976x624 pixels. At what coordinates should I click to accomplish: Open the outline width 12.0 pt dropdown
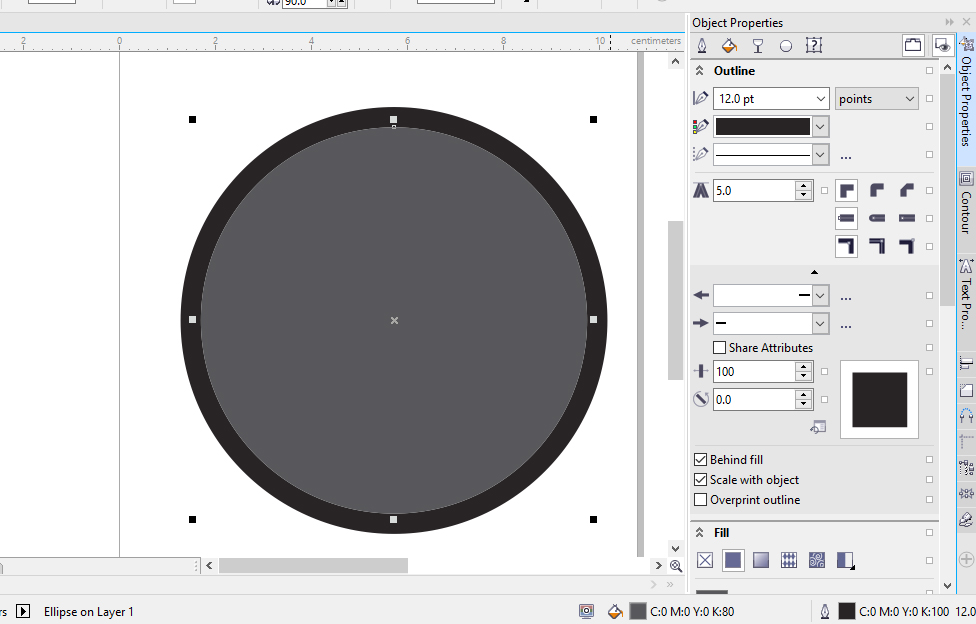(x=820, y=98)
